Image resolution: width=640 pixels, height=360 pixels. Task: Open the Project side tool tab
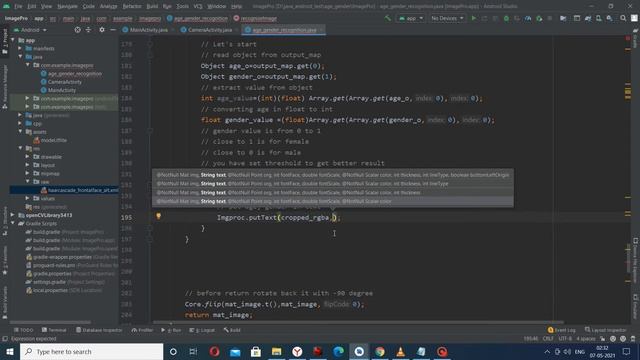(x=5, y=41)
